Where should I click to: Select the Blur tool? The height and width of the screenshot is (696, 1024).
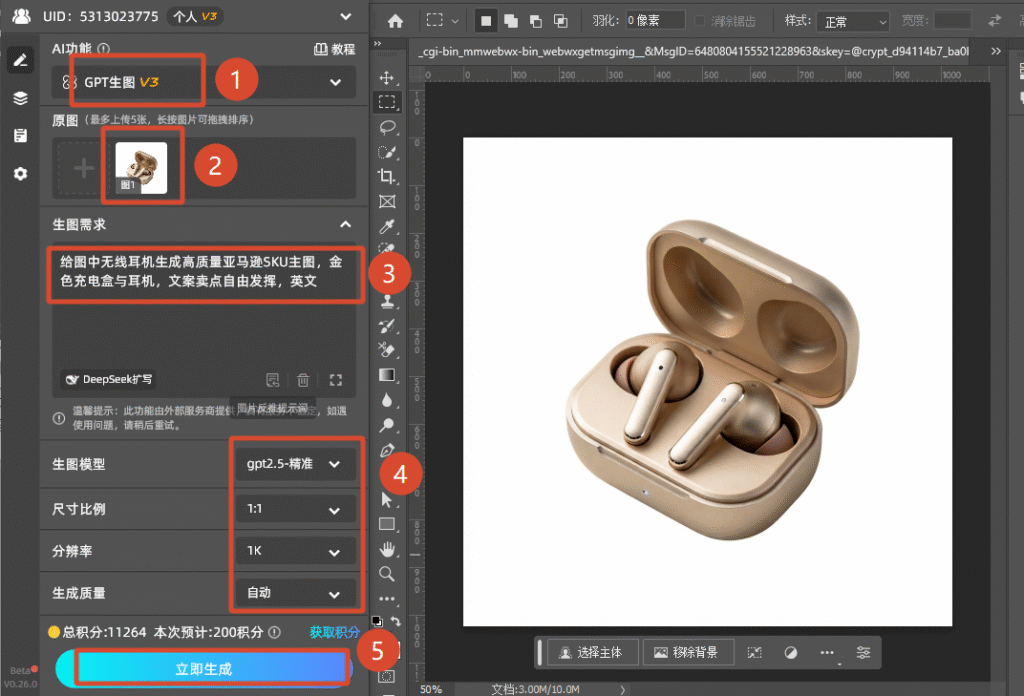pyautogui.click(x=387, y=400)
